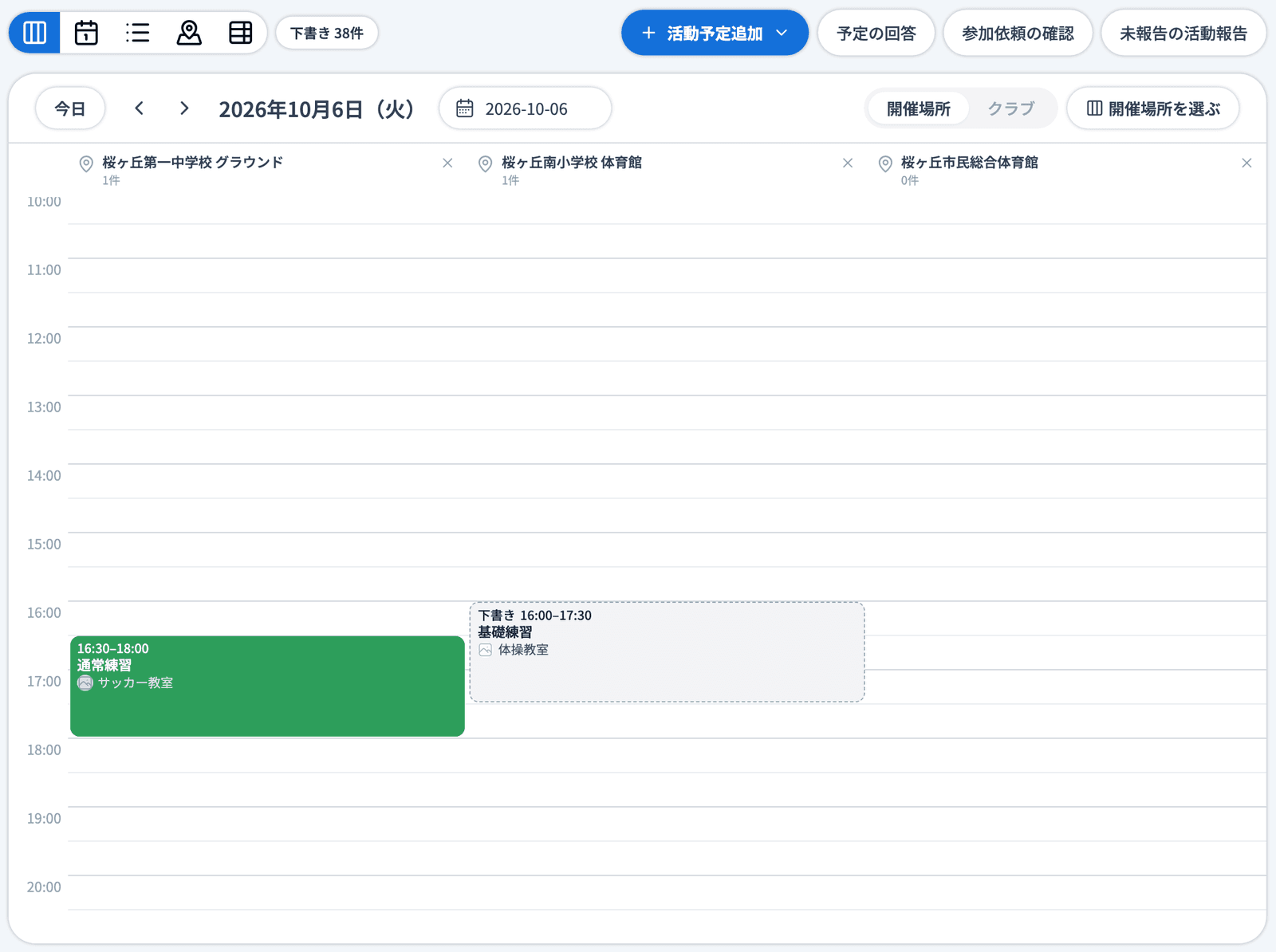Open the draft 基礎練習 event
Image resolution: width=1276 pixels, height=952 pixels.
(x=667, y=652)
